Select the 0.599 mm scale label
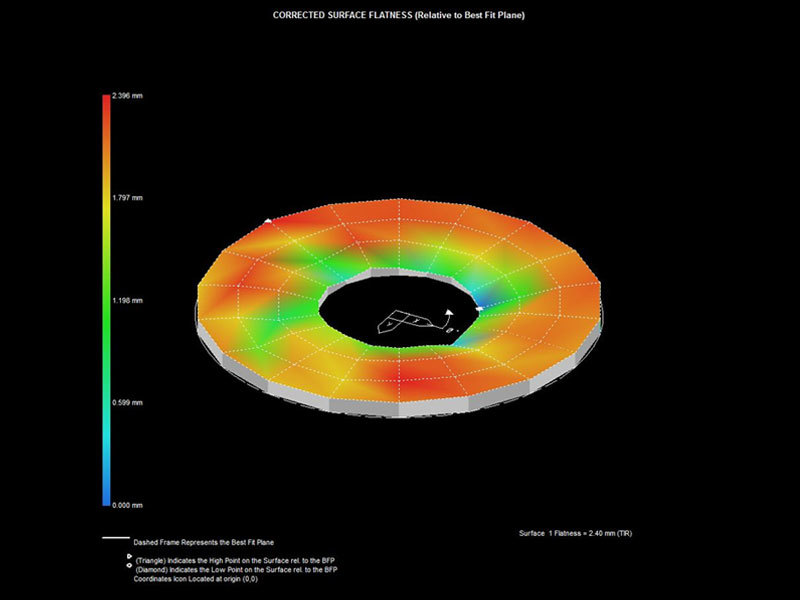The width and height of the screenshot is (800, 600). [128, 403]
